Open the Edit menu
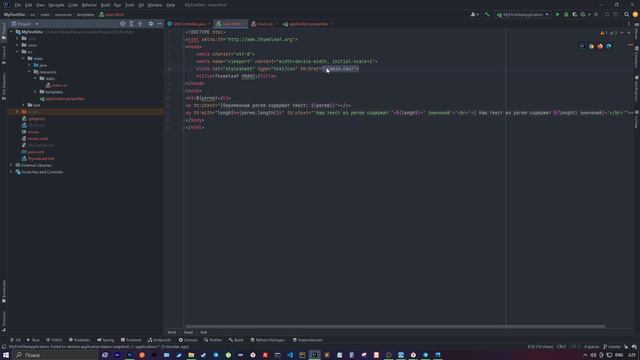Image resolution: width=640 pixels, height=360 pixels. (x=28, y=5)
